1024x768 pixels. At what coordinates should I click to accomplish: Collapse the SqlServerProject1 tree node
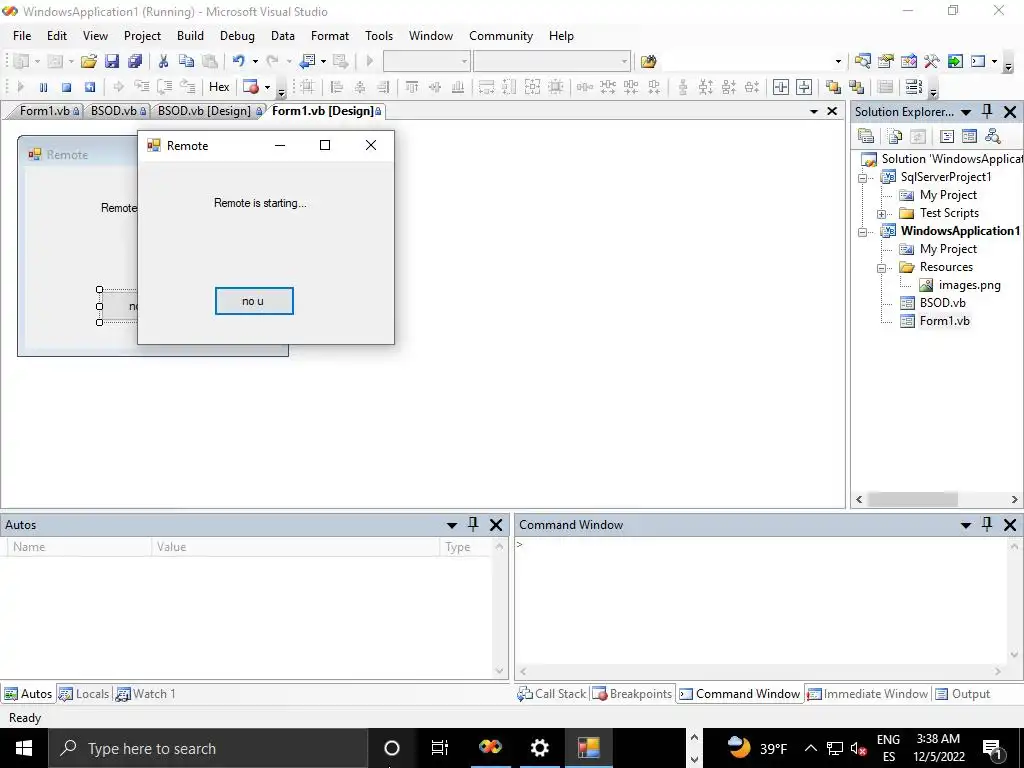click(863, 178)
